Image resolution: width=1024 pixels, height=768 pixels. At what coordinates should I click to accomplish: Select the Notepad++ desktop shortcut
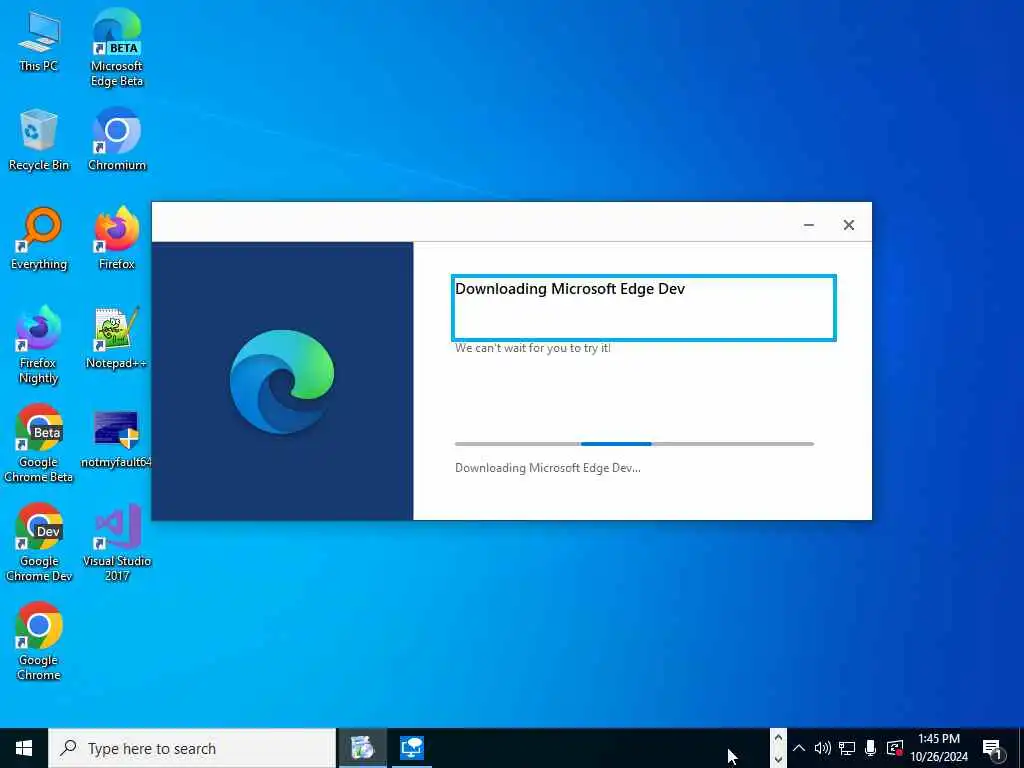(x=117, y=338)
